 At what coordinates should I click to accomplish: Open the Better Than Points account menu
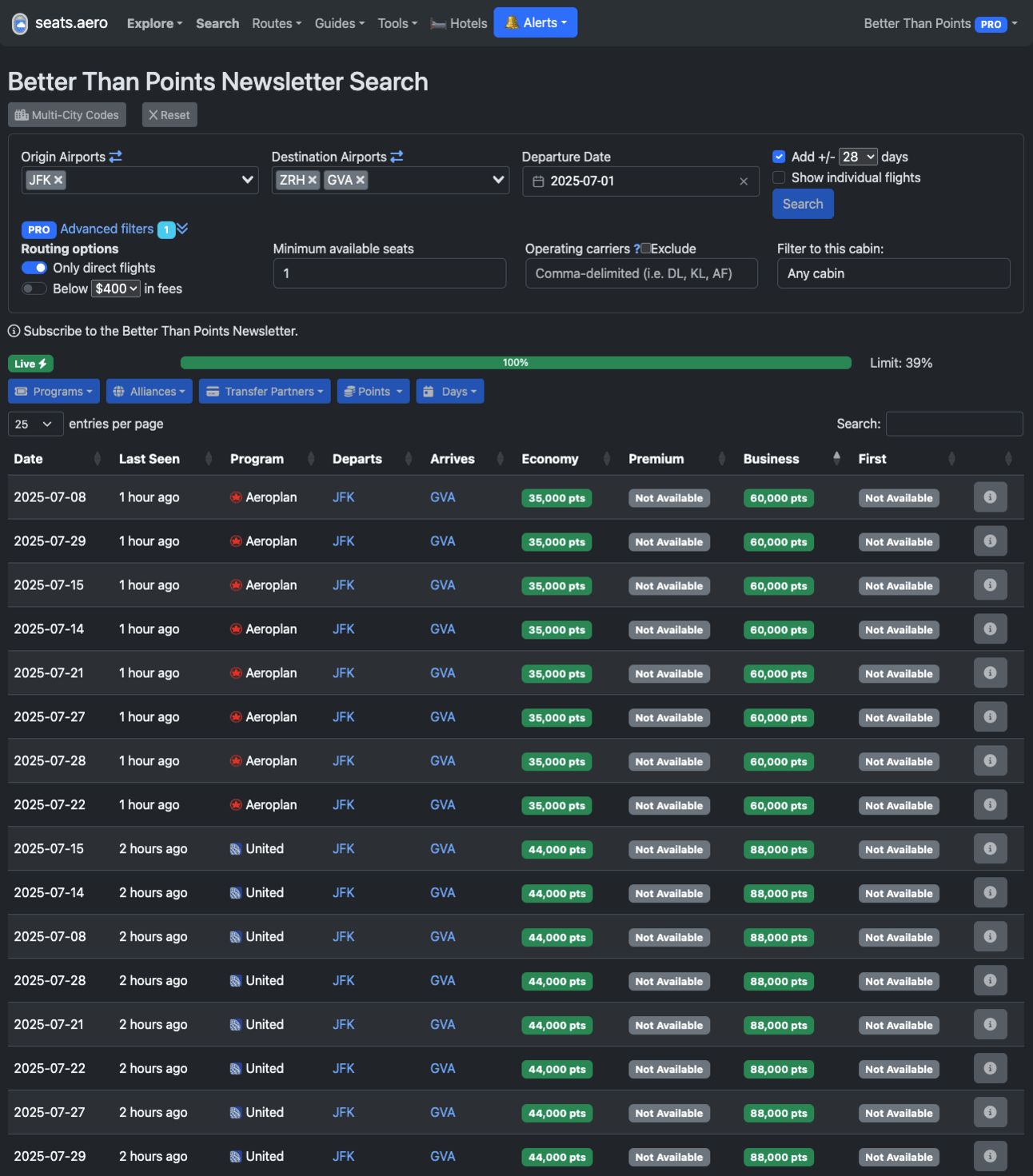[940, 24]
